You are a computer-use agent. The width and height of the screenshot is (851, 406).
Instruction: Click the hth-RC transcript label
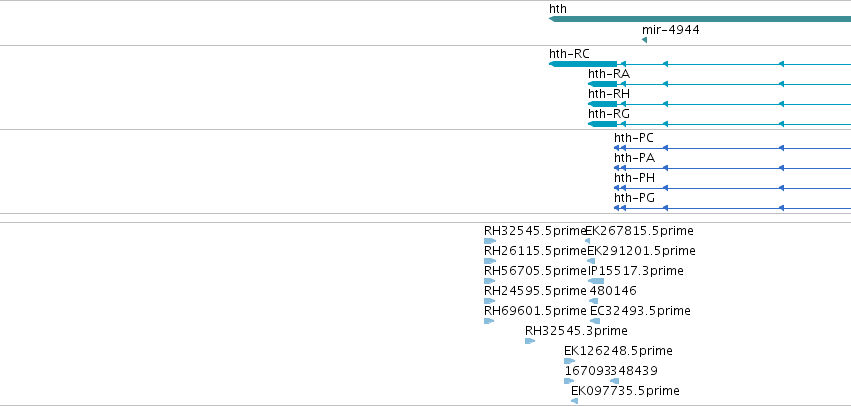pyautogui.click(x=569, y=54)
